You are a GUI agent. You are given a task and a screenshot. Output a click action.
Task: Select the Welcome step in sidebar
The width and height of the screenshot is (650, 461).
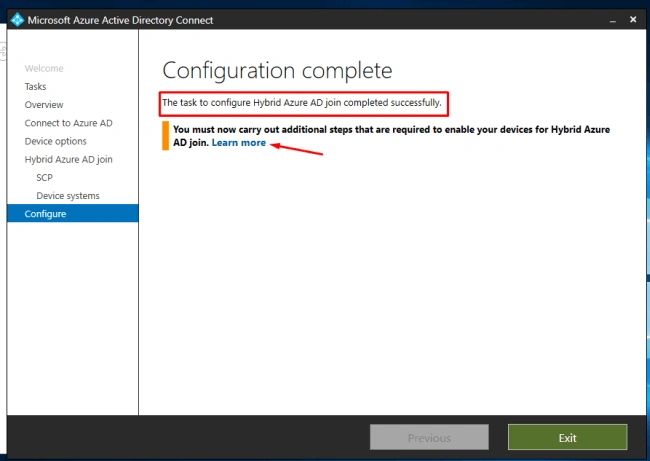(x=44, y=68)
